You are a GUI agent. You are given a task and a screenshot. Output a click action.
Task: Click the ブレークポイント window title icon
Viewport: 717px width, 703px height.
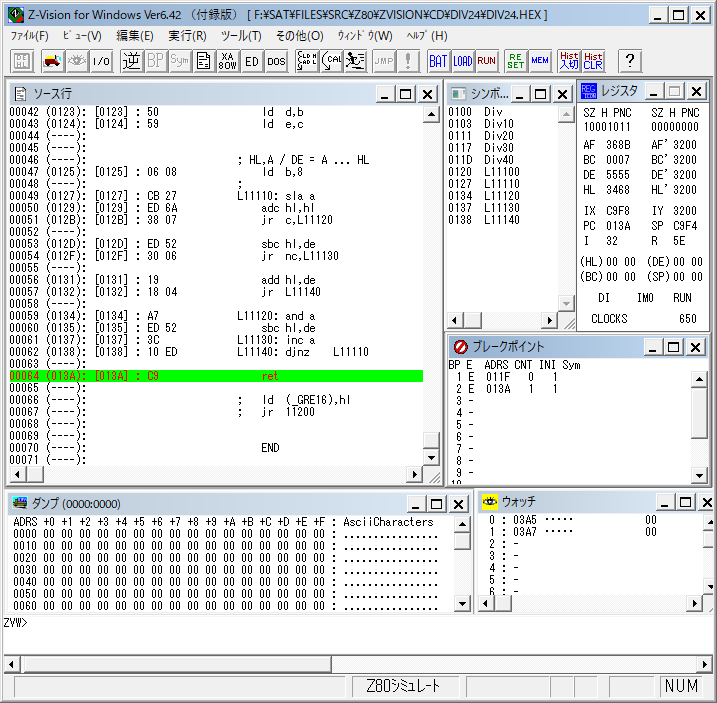pos(460,347)
